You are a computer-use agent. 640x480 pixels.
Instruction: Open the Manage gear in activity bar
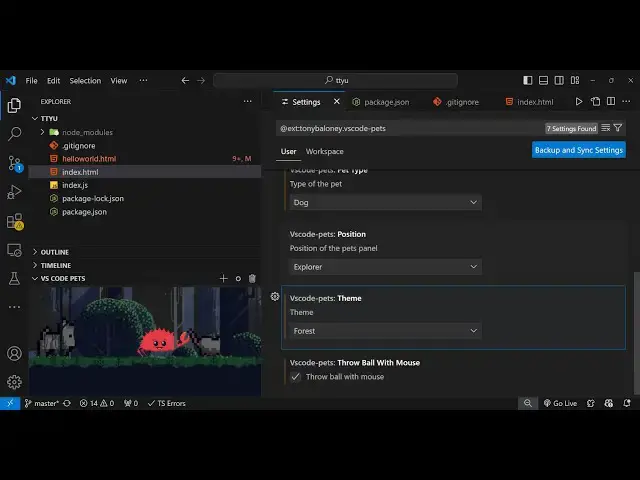click(x=14, y=382)
